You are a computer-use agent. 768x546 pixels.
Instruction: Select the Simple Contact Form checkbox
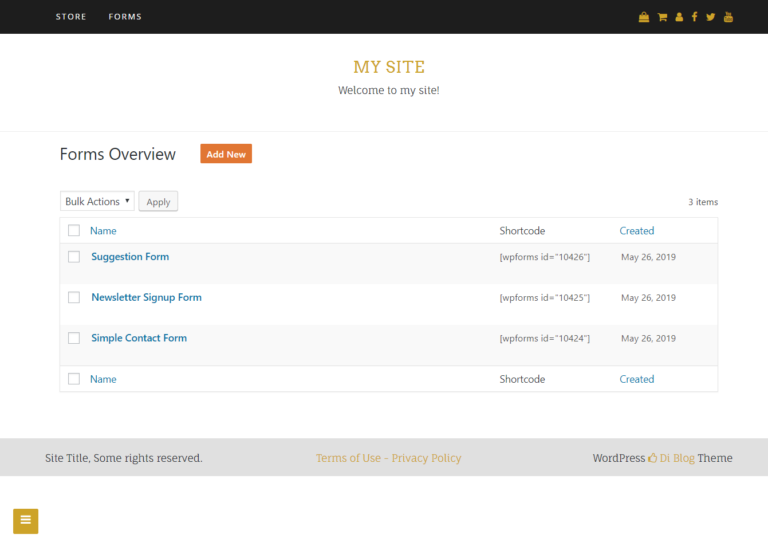pyautogui.click(x=74, y=338)
